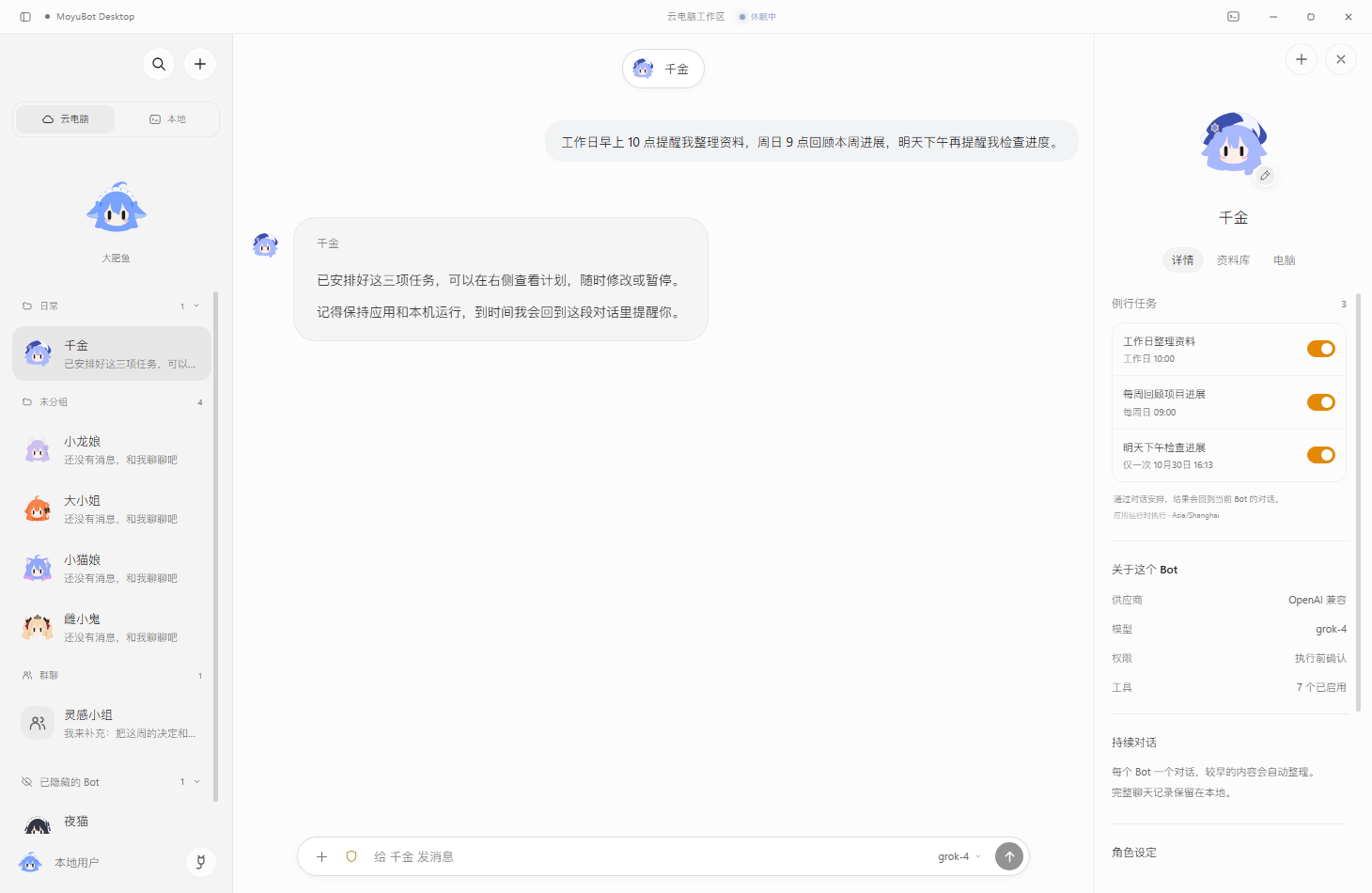Open the 资料库 tab in right panel
Image resolution: width=1372 pixels, height=893 pixels.
click(1233, 260)
